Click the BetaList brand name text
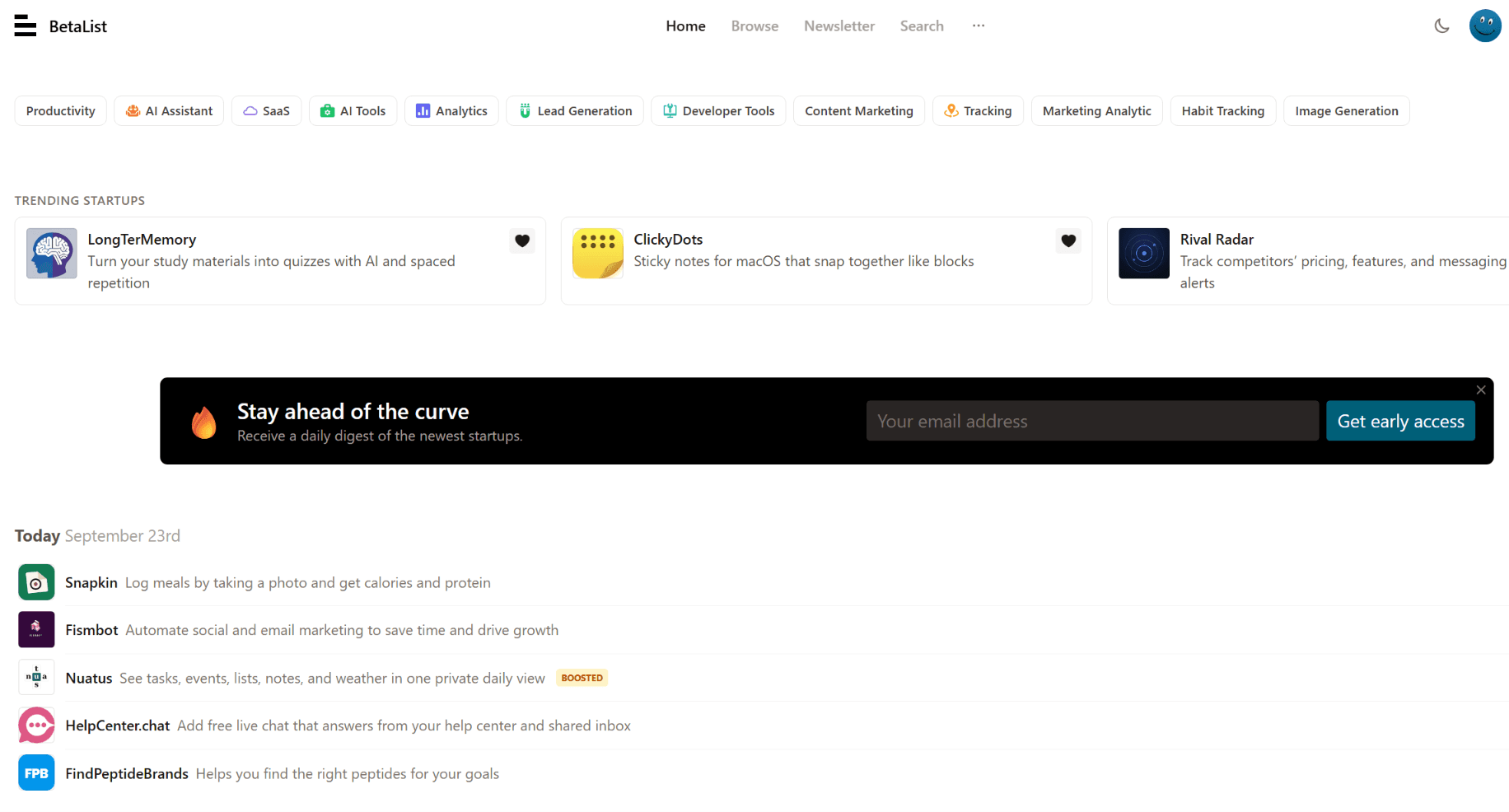 click(78, 26)
